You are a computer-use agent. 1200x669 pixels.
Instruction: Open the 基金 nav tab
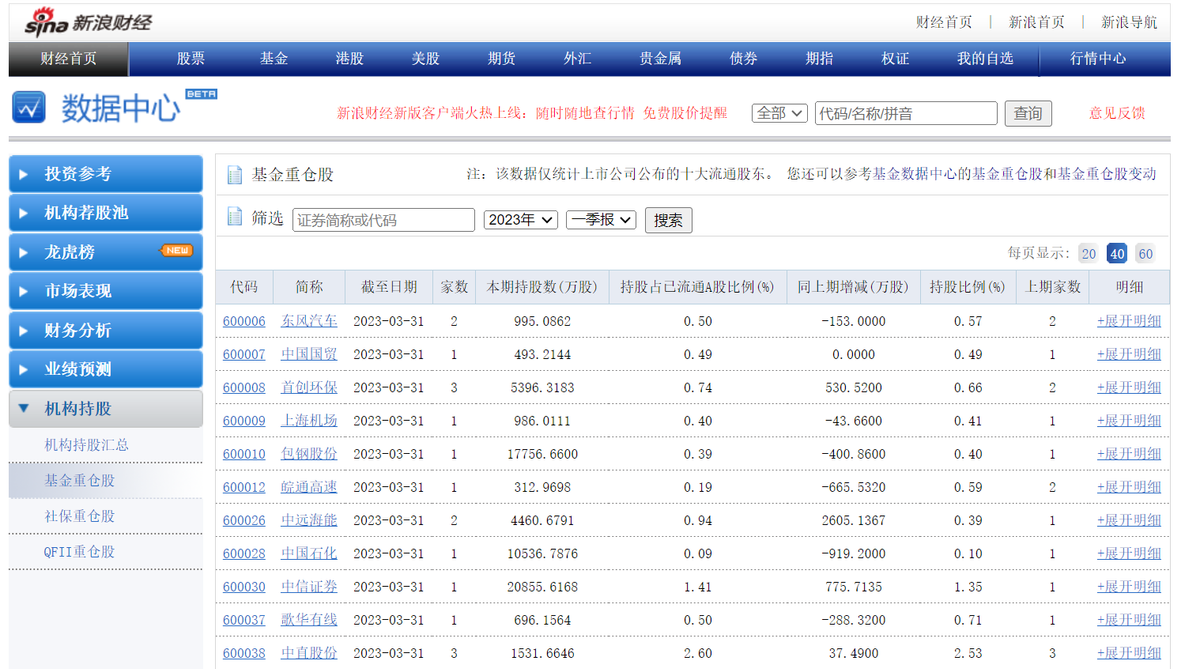274,59
